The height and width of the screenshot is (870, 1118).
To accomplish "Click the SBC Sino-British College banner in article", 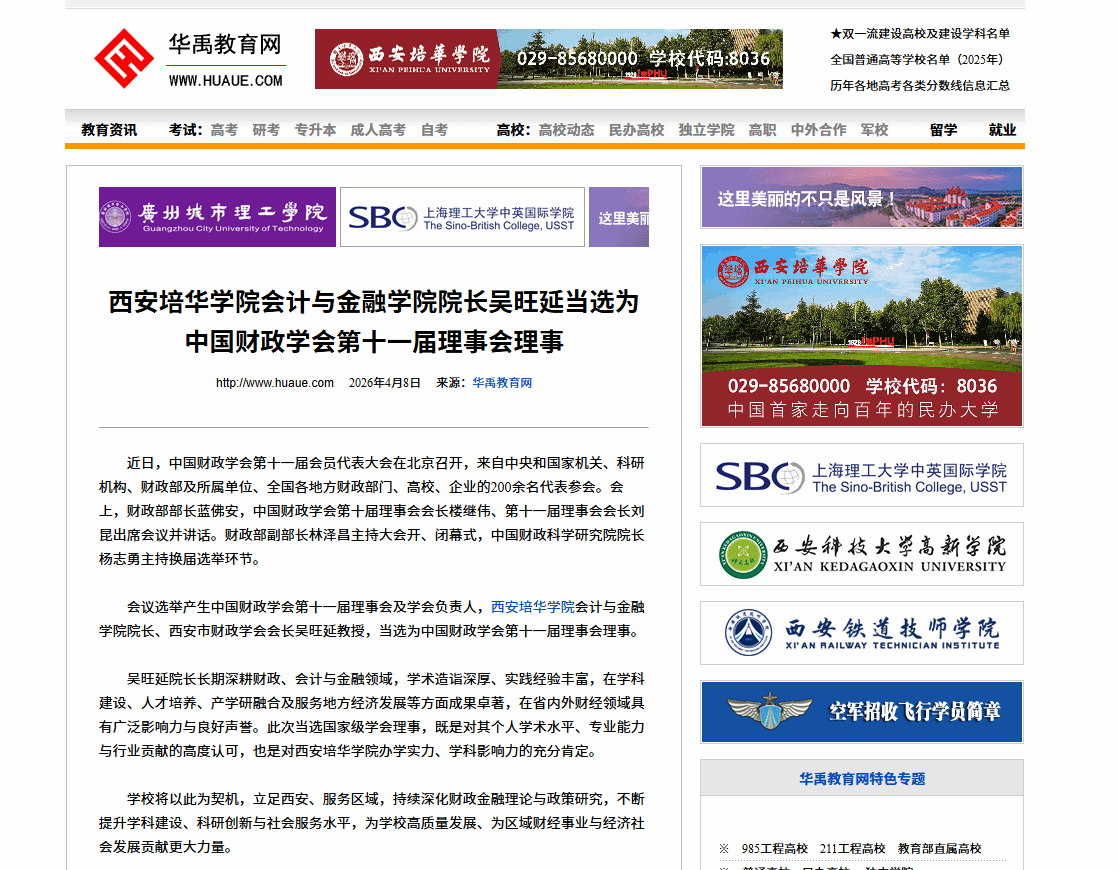I will click(462, 217).
